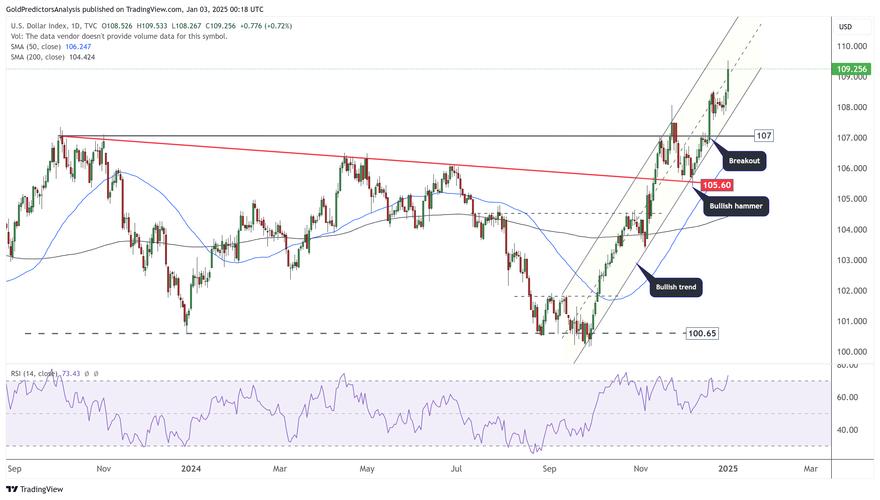The image size is (880, 500).
Task: Open the USD currency selector on price axis
Action: click(x=844, y=26)
